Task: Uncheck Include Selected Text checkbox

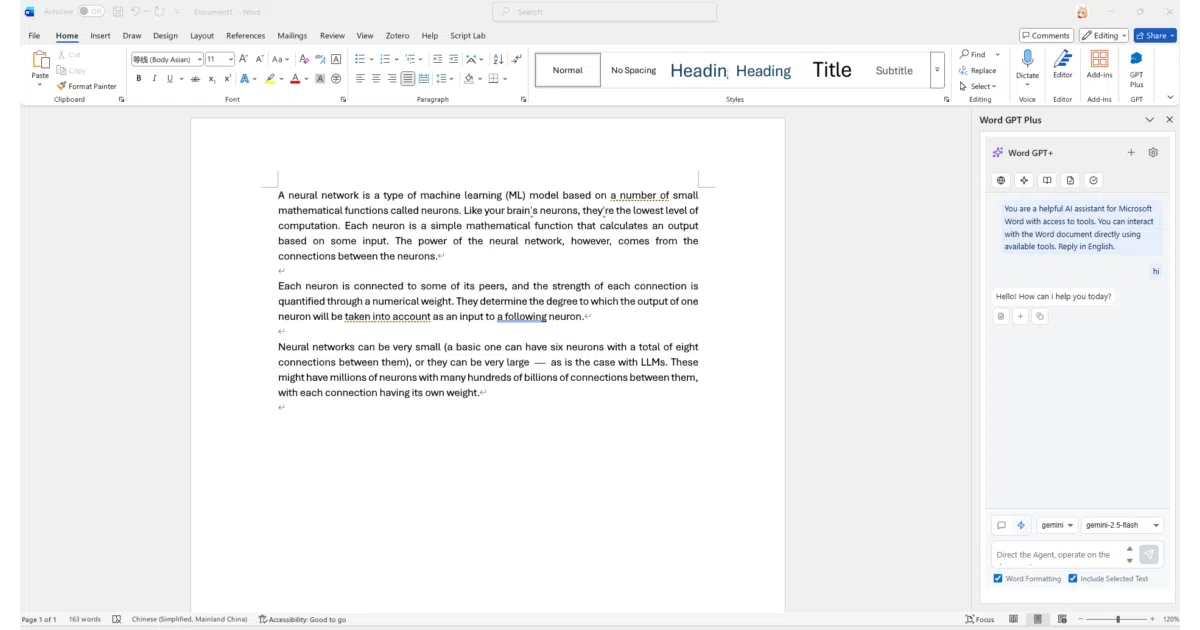Action: click(x=1073, y=578)
